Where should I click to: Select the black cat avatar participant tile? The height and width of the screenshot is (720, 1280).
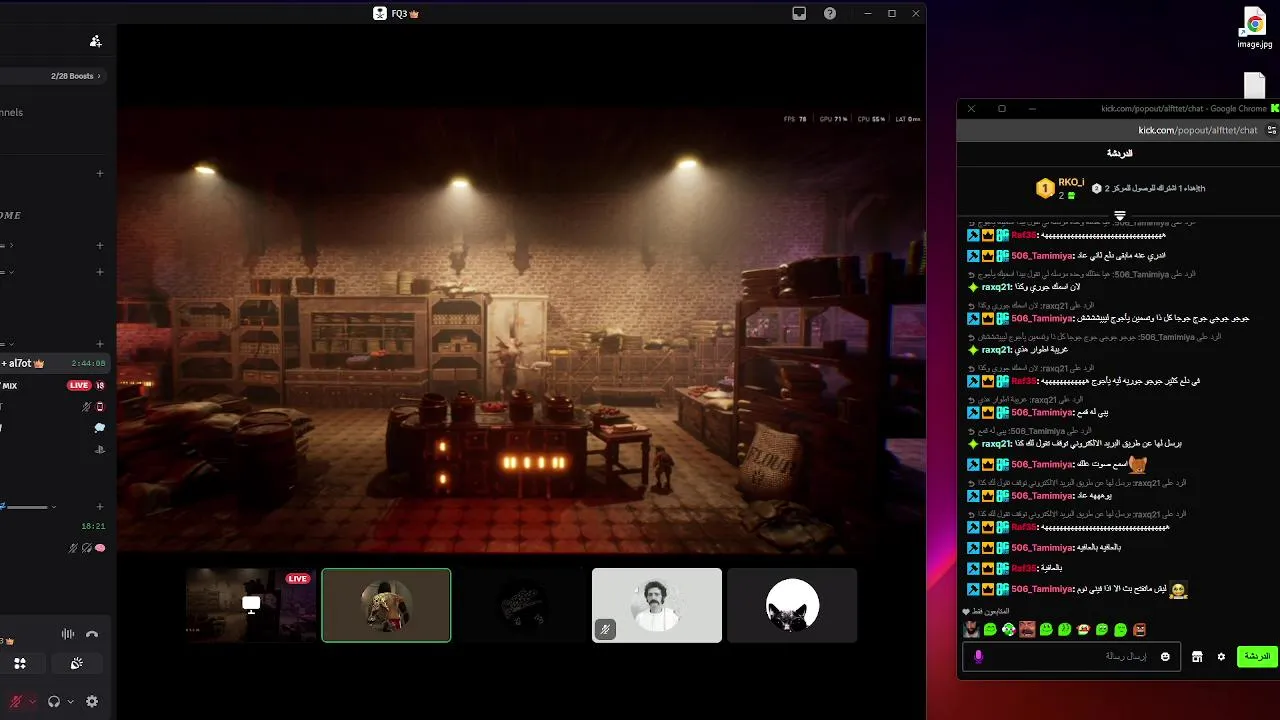792,605
